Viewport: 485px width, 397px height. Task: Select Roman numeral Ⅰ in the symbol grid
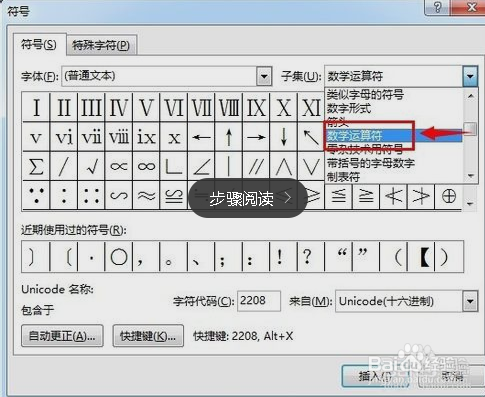point(36,107)
